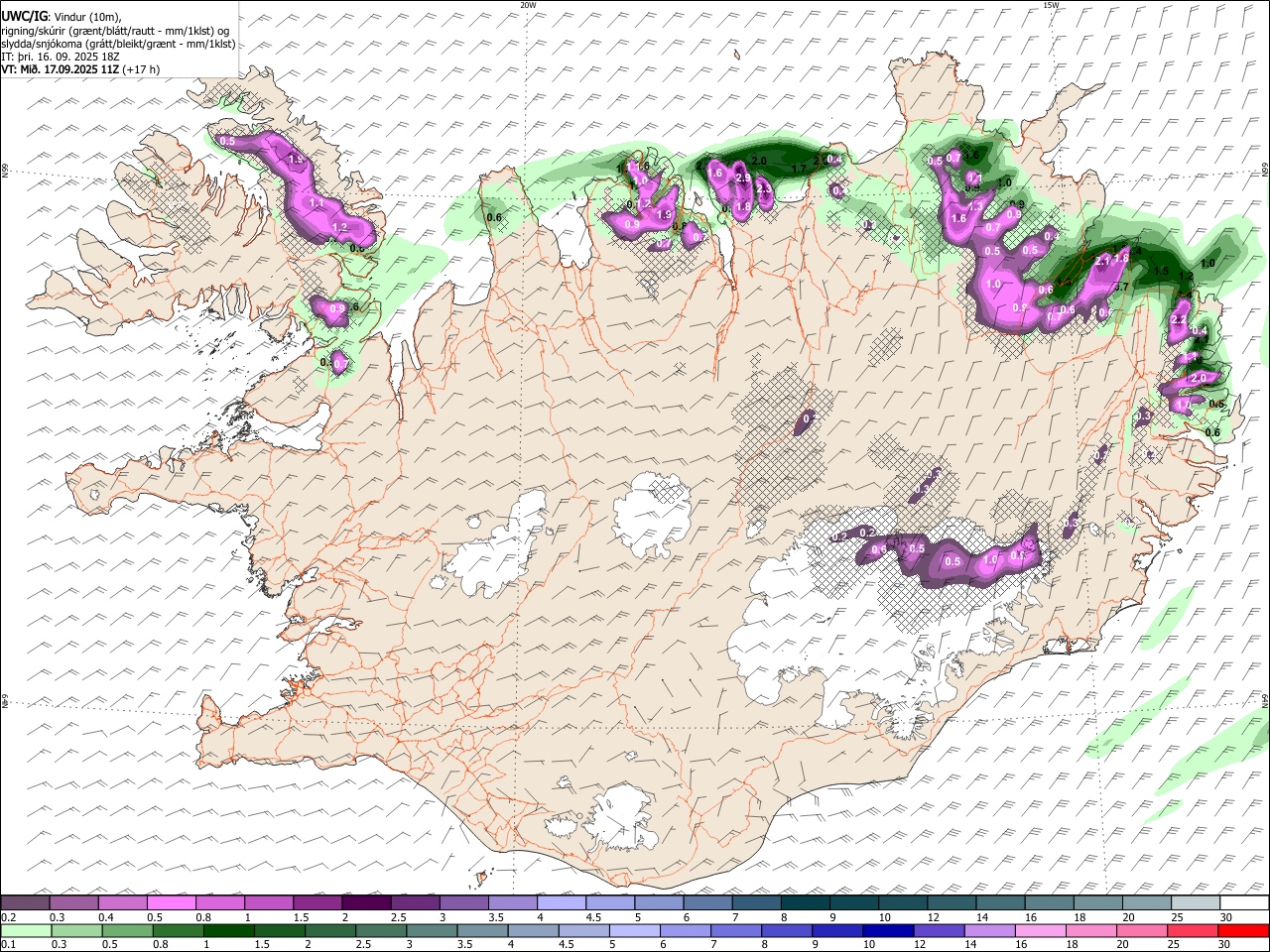Click the snow legend swatch between 3 and 3.5
This screenshot has height=952, width=1270.
point(463,902)
